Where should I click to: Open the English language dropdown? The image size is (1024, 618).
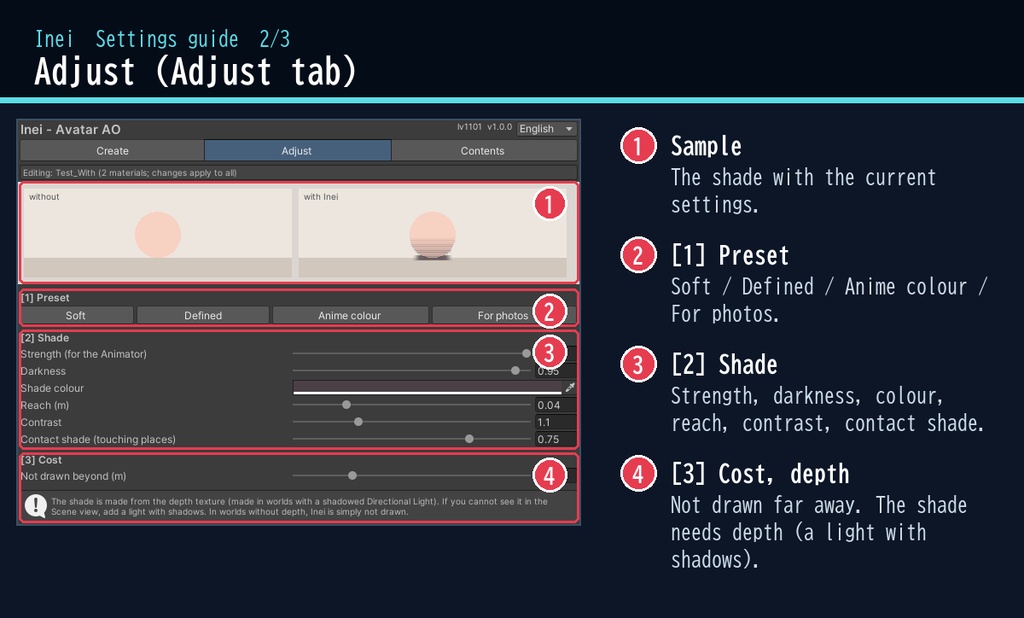(547, 129)
